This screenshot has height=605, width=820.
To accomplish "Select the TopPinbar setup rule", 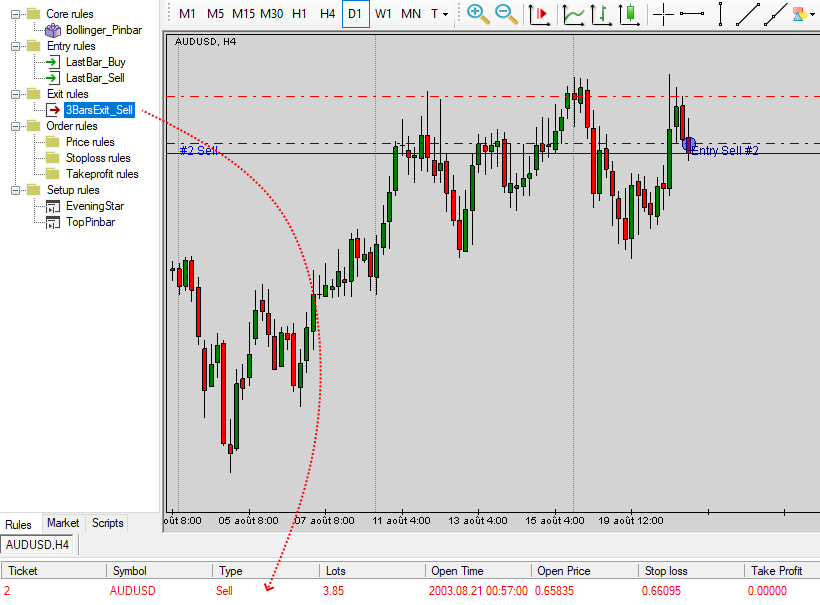I will pos(90,222).
